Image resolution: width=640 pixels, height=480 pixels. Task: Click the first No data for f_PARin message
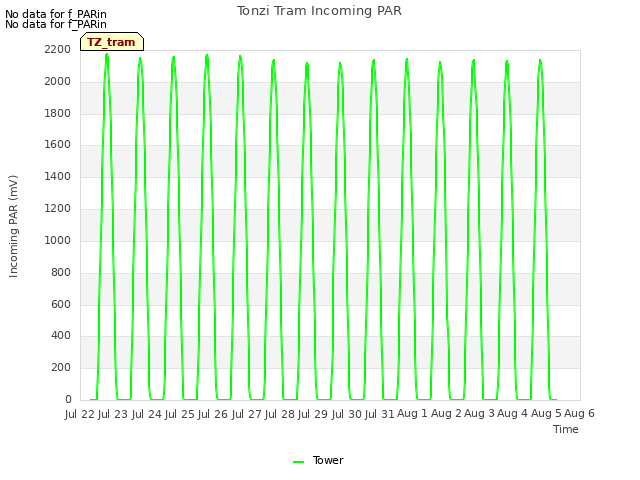(56, 14)
